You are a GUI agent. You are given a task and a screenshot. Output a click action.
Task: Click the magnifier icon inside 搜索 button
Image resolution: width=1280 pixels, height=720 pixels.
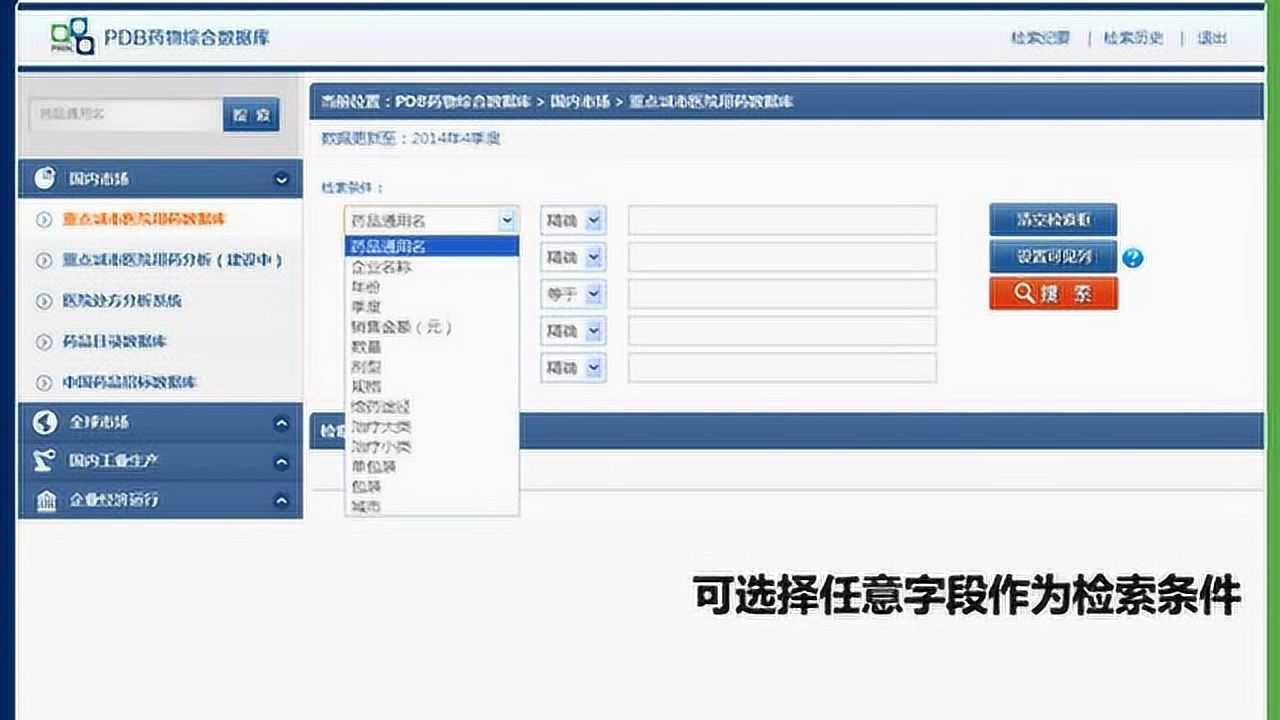tap(1022, 293)
